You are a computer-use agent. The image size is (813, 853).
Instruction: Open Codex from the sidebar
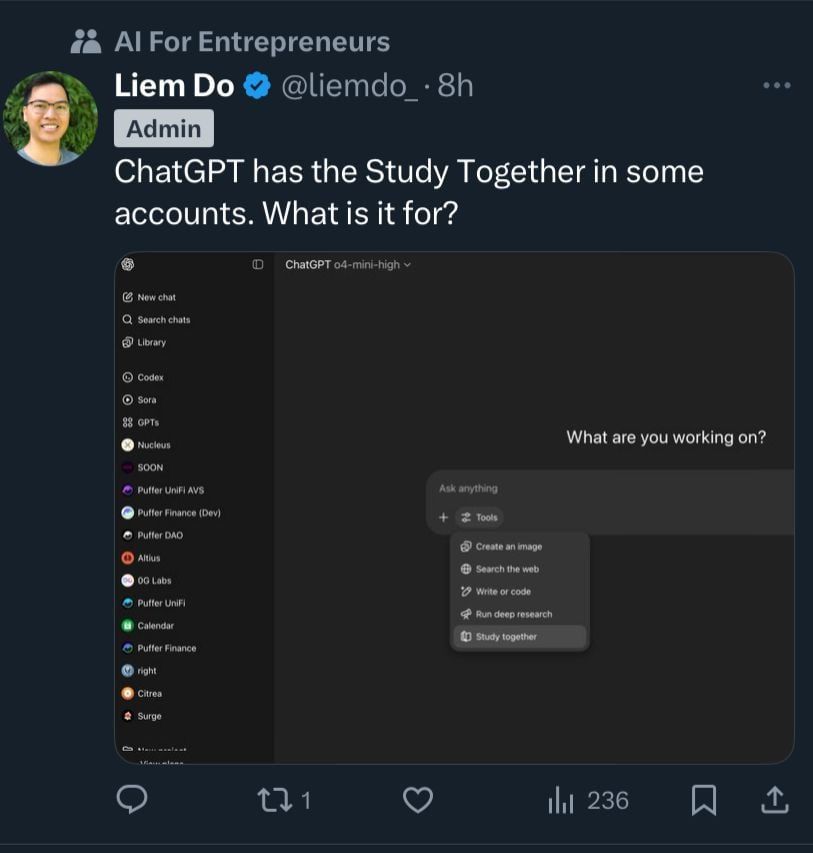[x=150, y=377]
